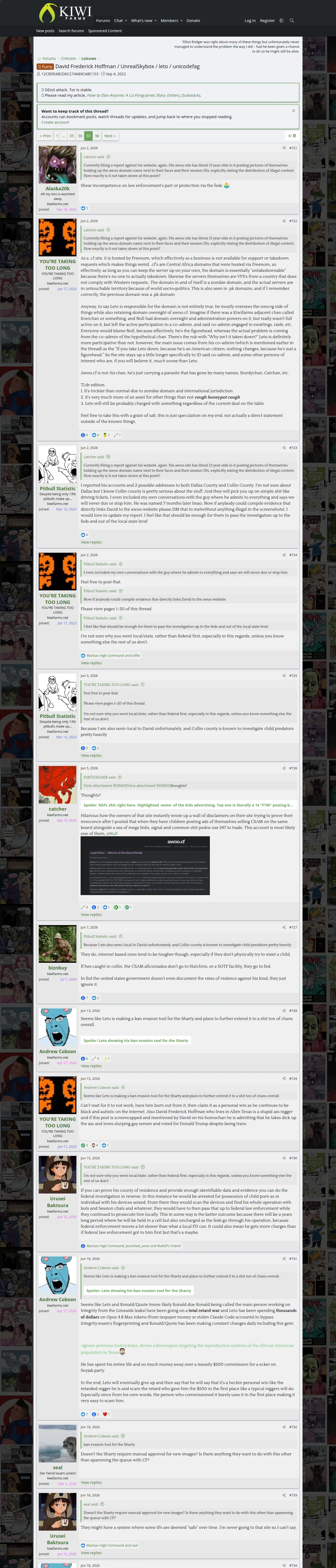Viewport: 336px width, 1568px height.
Task: Open the post number #725 permalink
Action: point(293,676)
